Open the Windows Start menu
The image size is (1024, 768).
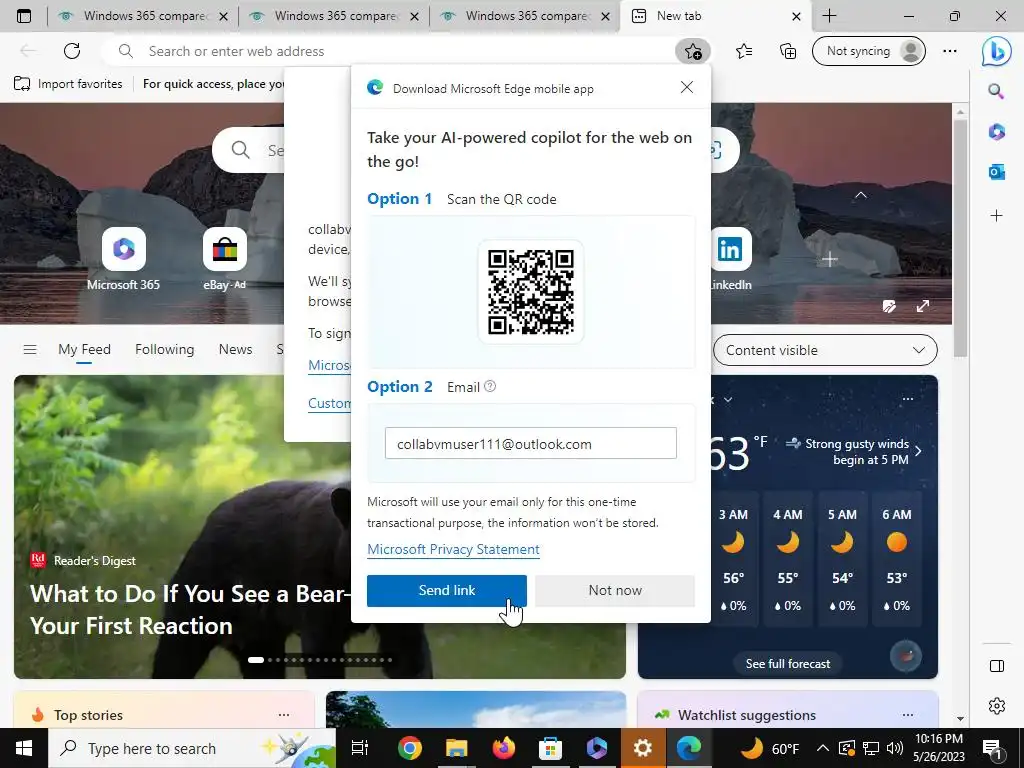[24, 748]
